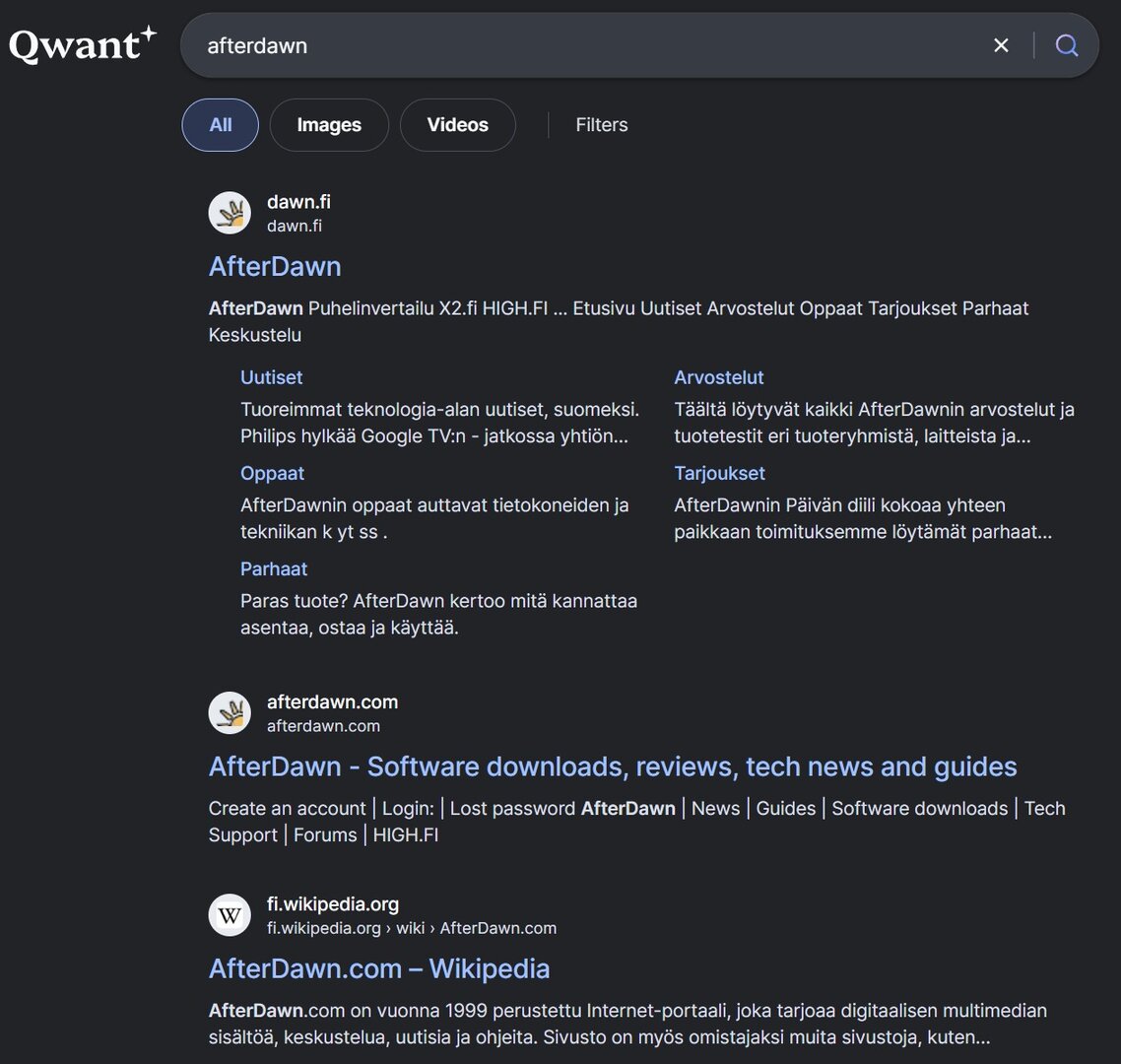Click inside the afterdawn search box
The width and height of the screenshot is (1121, 1064).
(x=581, y=45)
